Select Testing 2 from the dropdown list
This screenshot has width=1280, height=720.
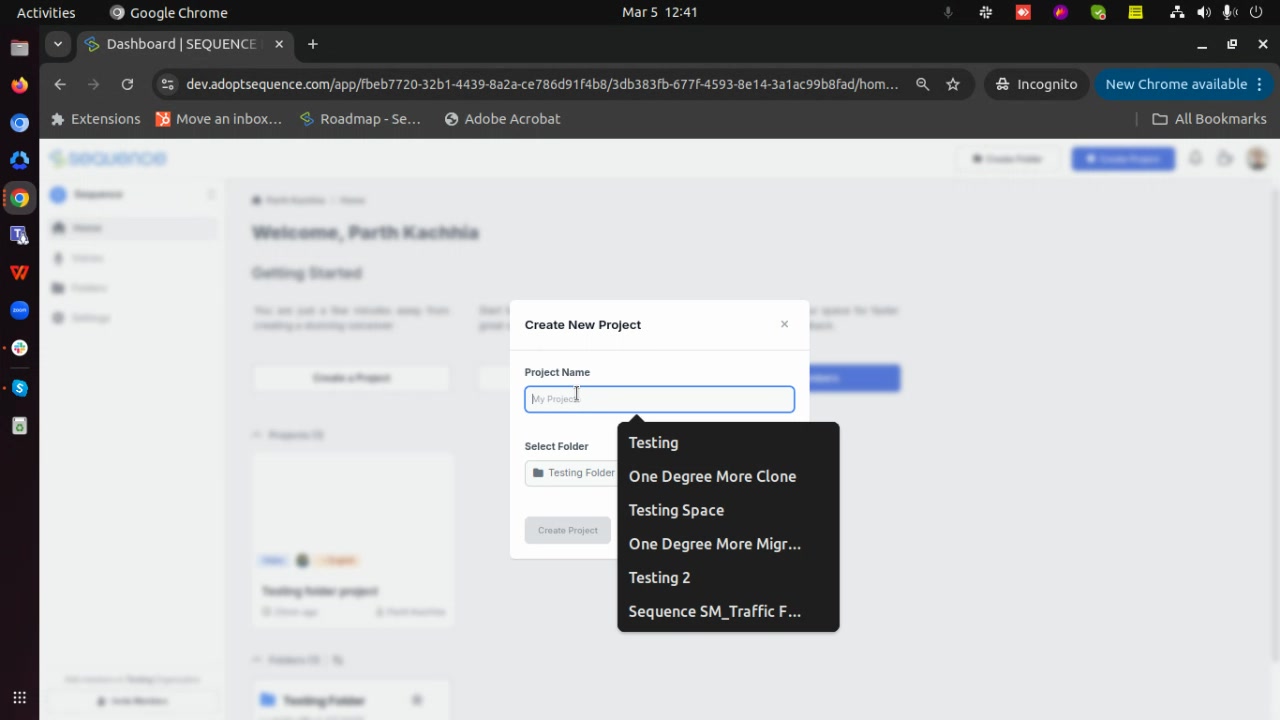pyautogui.click(x=659, y=578)
